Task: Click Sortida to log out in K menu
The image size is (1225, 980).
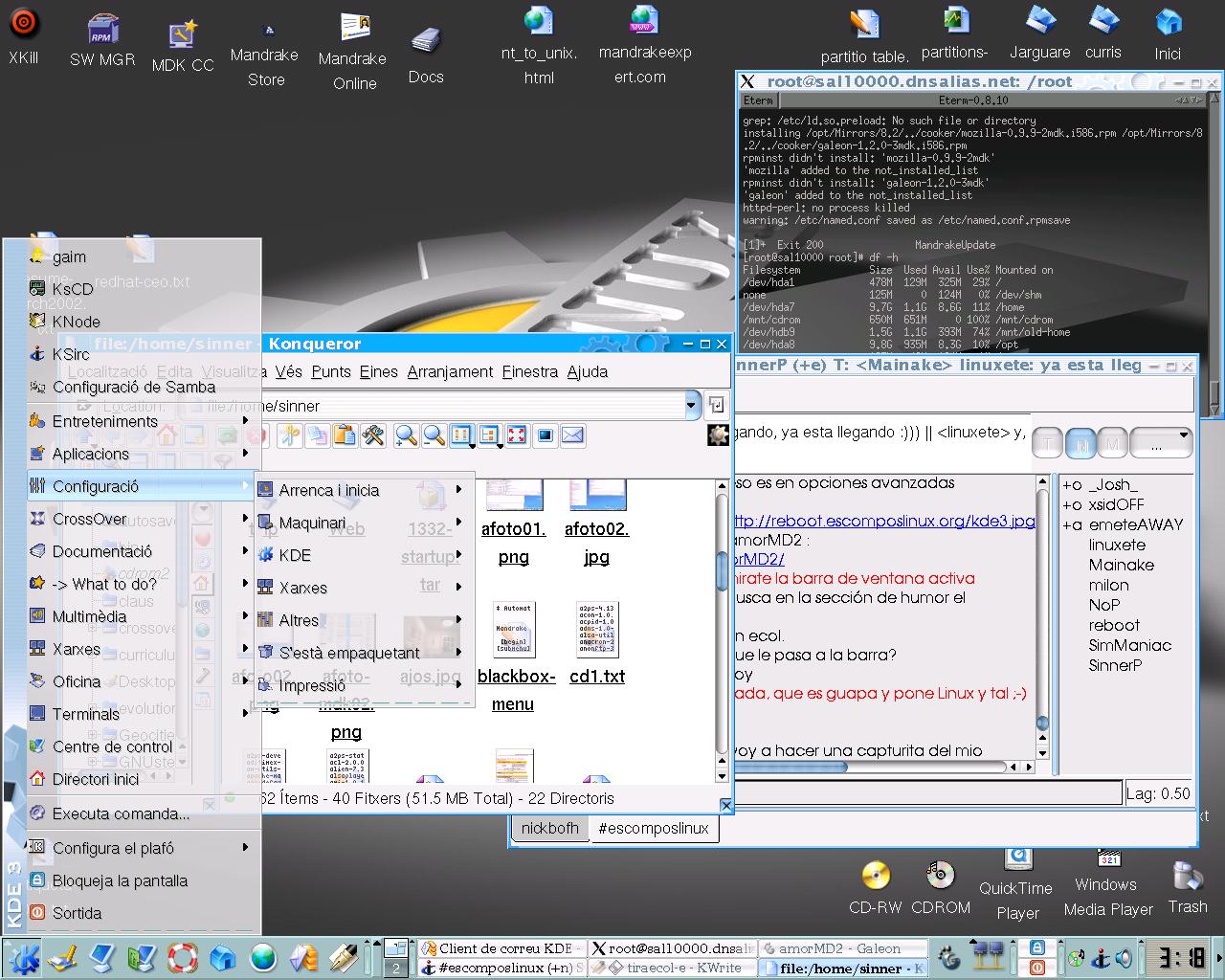Action: [144, 913]
